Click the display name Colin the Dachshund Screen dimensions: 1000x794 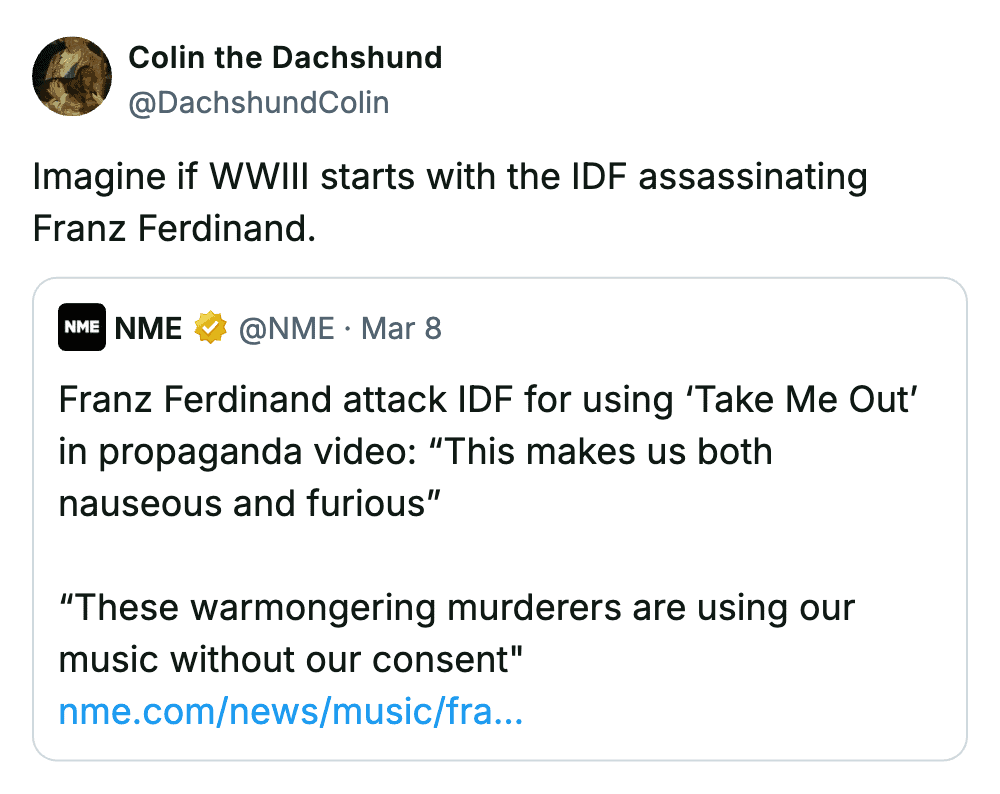[x=285, y=57]
